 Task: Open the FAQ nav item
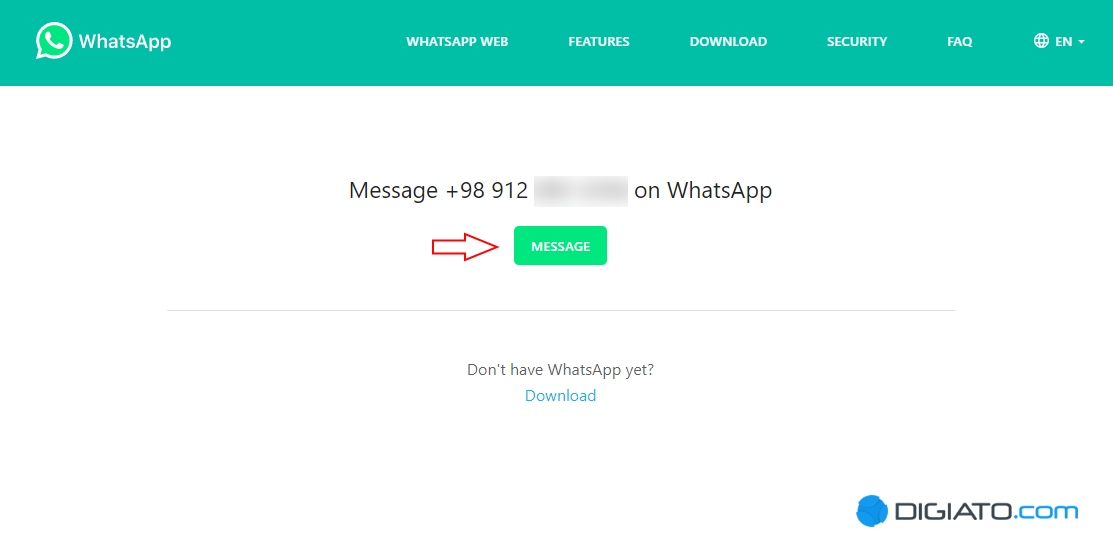(x=960, y=42)
